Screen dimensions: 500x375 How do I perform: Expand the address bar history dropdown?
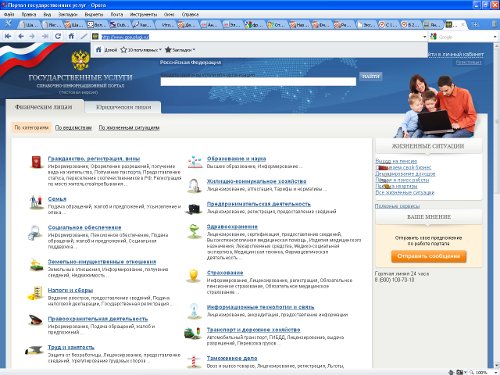coord(424,37)
